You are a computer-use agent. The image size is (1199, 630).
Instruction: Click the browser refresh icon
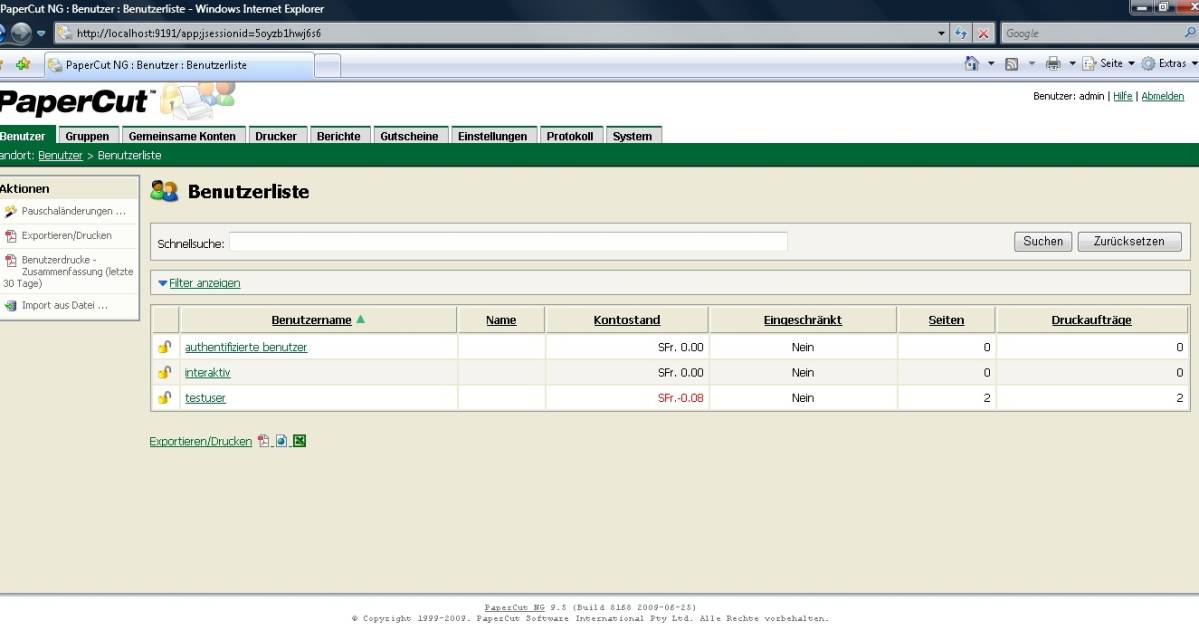coord(962,33)
